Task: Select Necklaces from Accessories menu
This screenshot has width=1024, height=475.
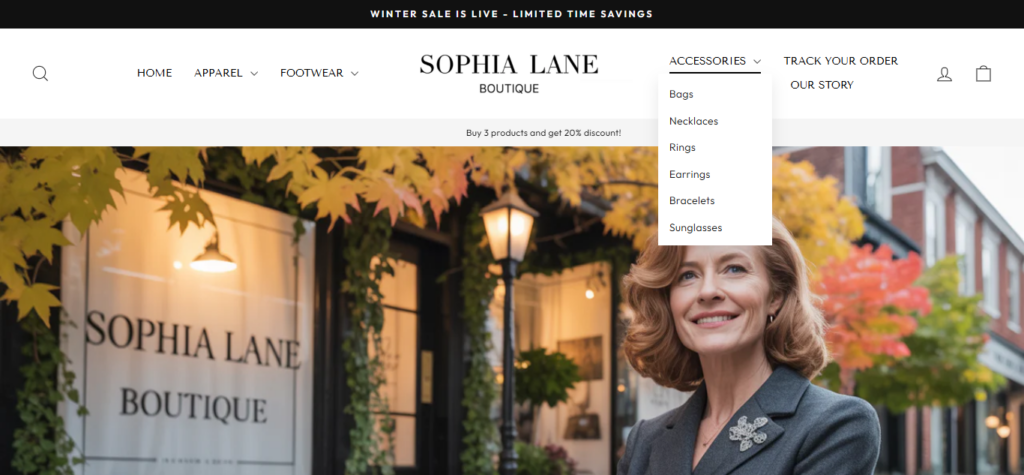Action: tap(694, 121)
